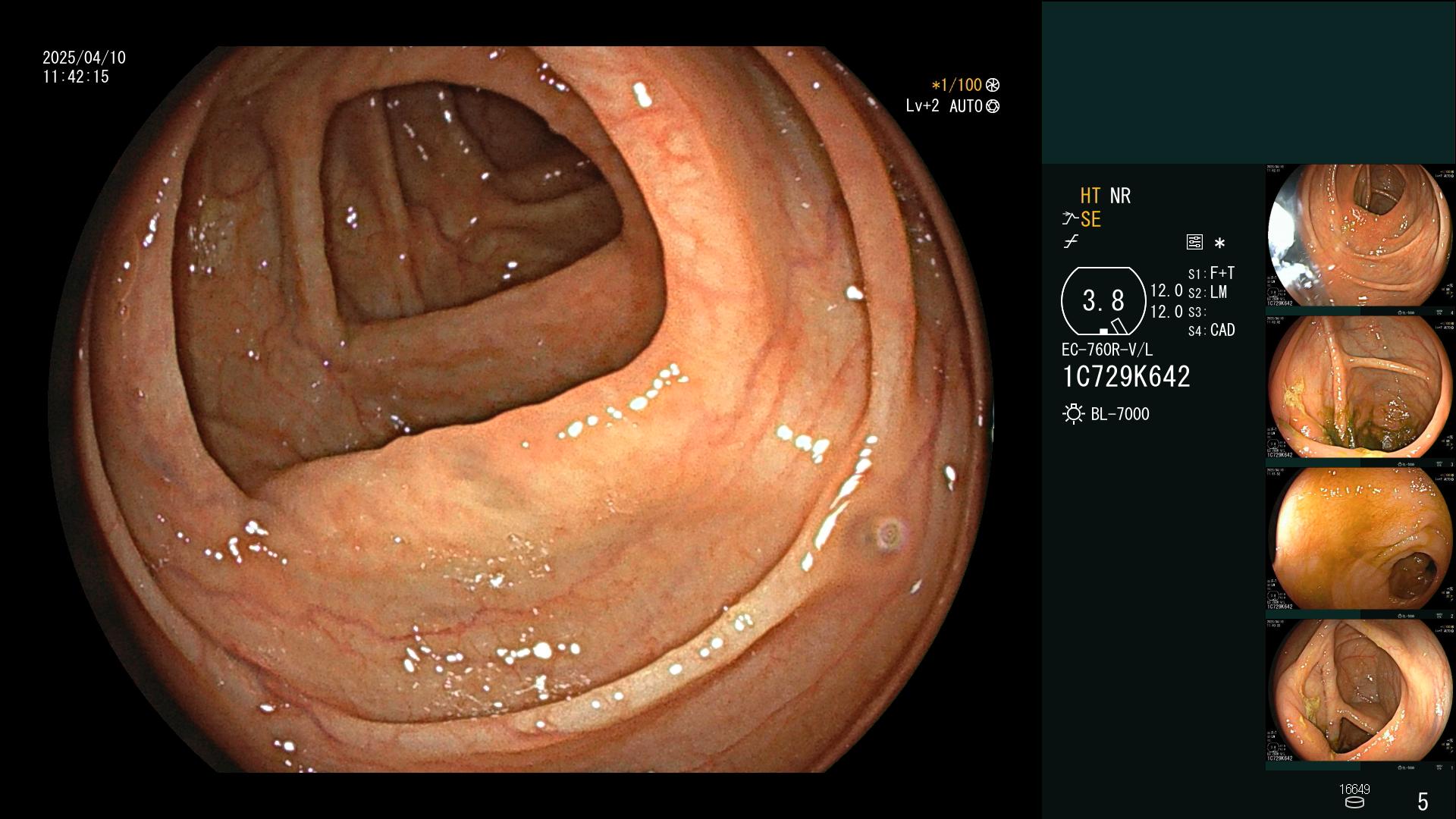The height and width of the screenshot is (819, 1456).
Task: Select the empty S3: switch assignment
Action: pyautogui.click(x=1197, y=312)
